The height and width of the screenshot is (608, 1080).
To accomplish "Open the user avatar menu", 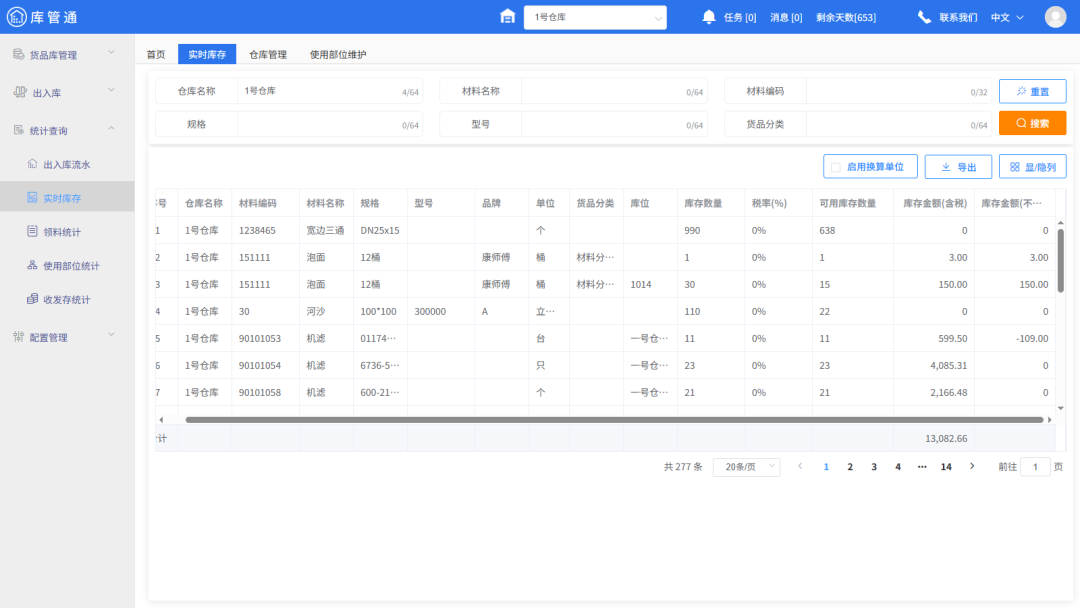I will (1055, 17).
